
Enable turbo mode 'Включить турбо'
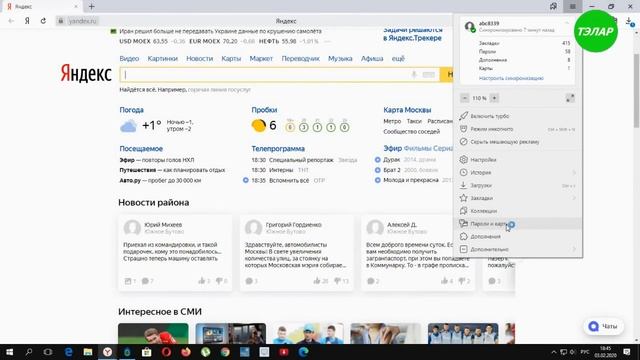pos(518,116)
